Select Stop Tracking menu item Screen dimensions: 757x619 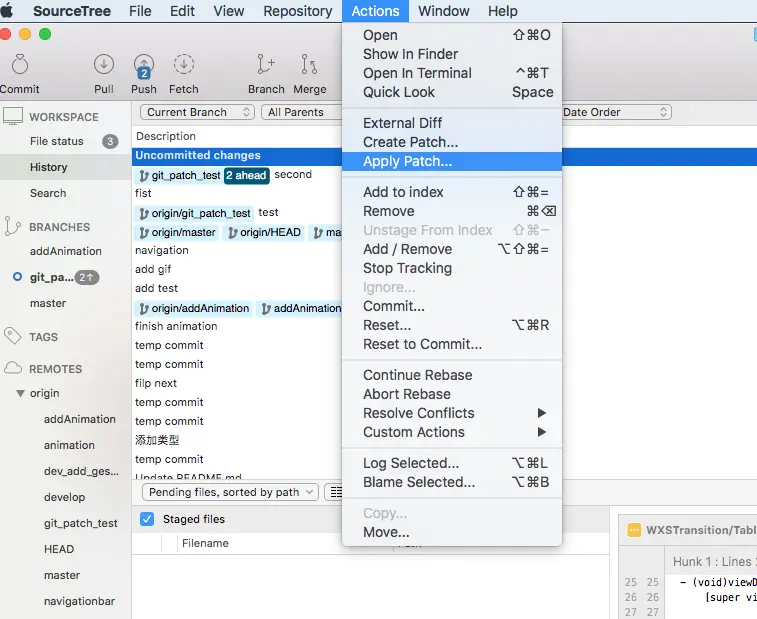click(452, 267)
